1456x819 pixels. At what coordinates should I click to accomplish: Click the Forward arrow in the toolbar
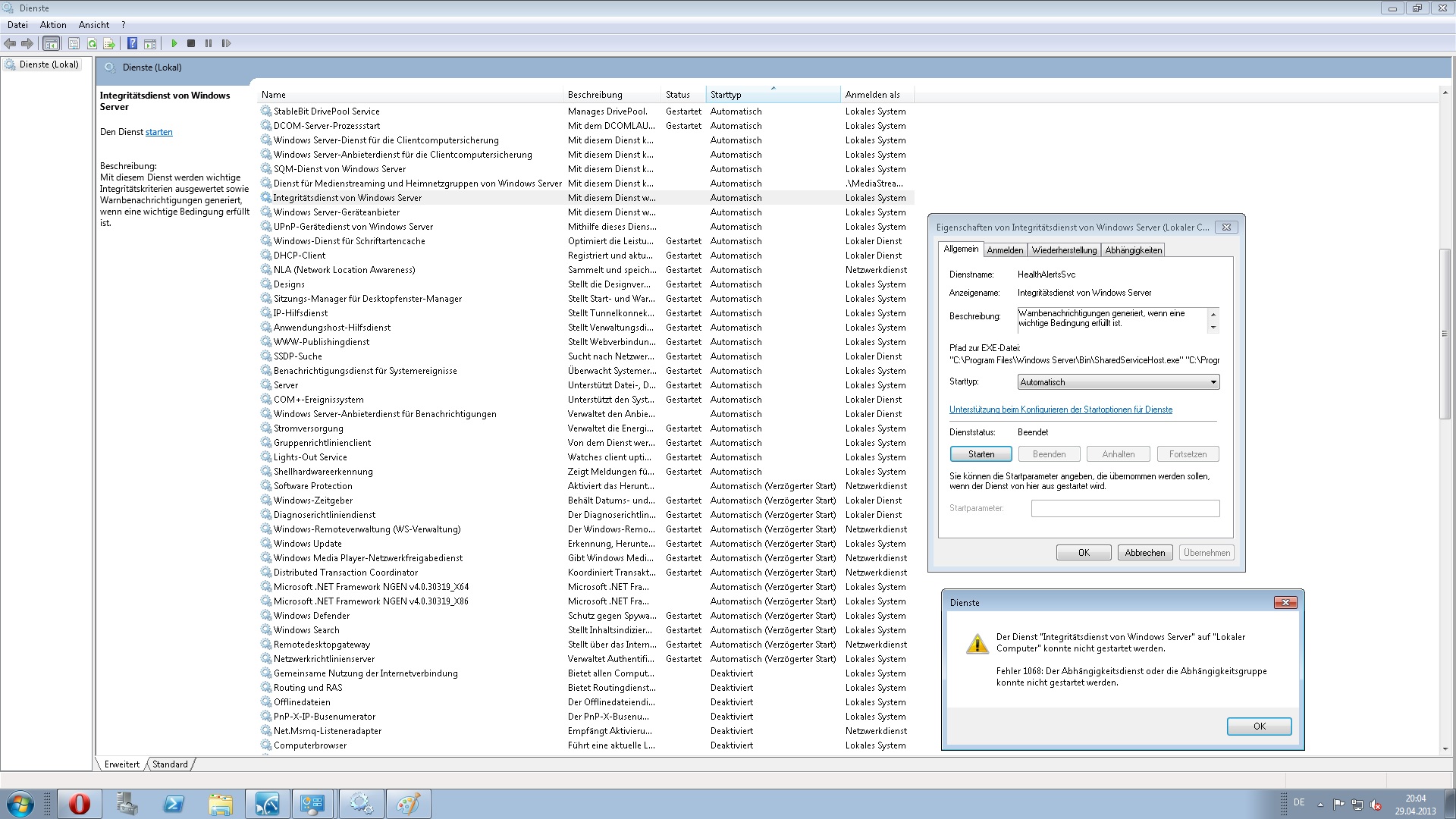pos(27,43)
